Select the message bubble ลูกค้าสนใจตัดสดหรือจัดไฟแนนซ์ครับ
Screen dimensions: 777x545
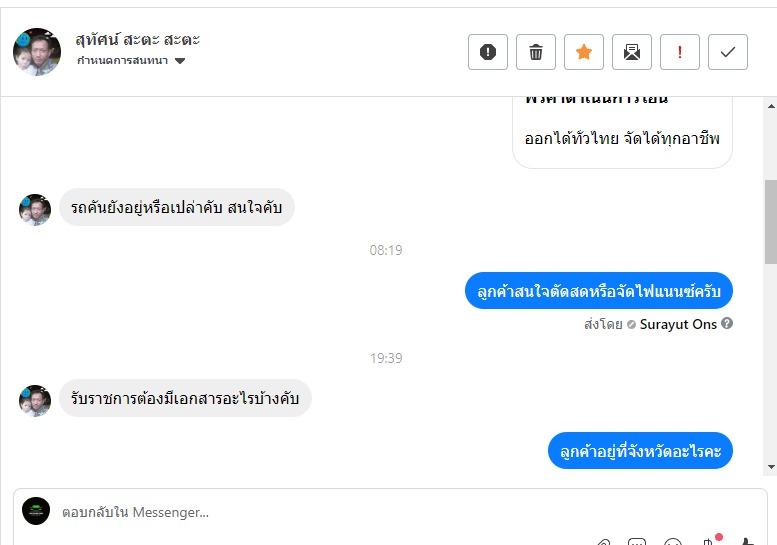(599, 291)
